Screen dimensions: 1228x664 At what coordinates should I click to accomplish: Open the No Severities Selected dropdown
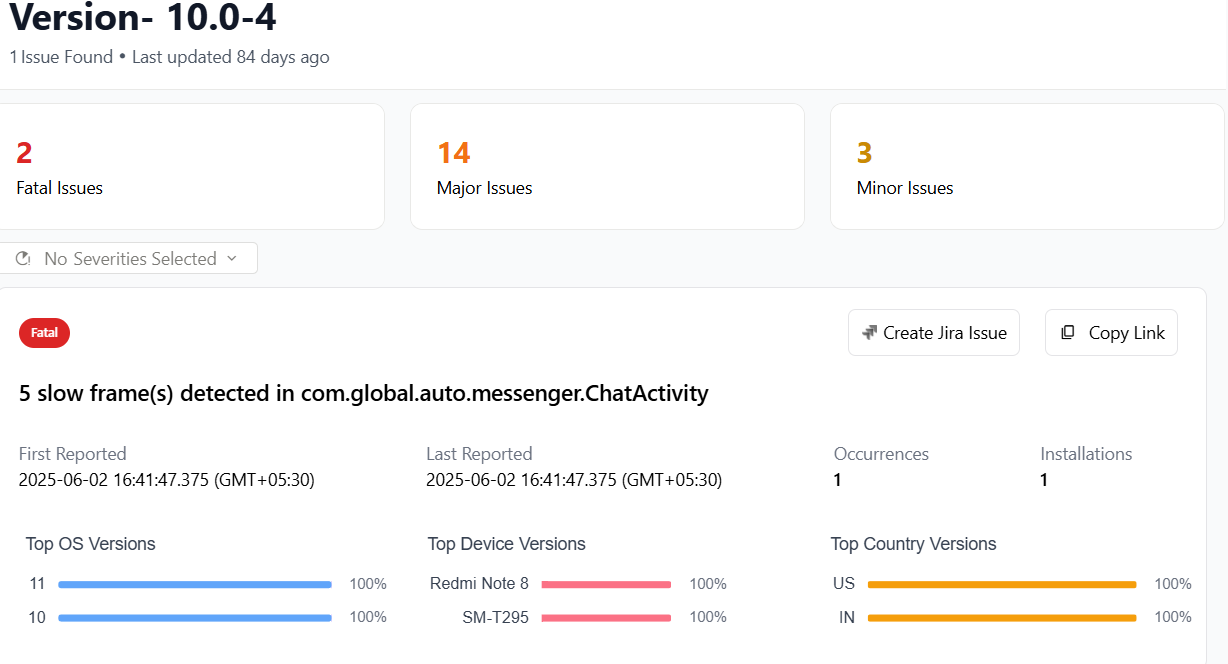point(130,258)
